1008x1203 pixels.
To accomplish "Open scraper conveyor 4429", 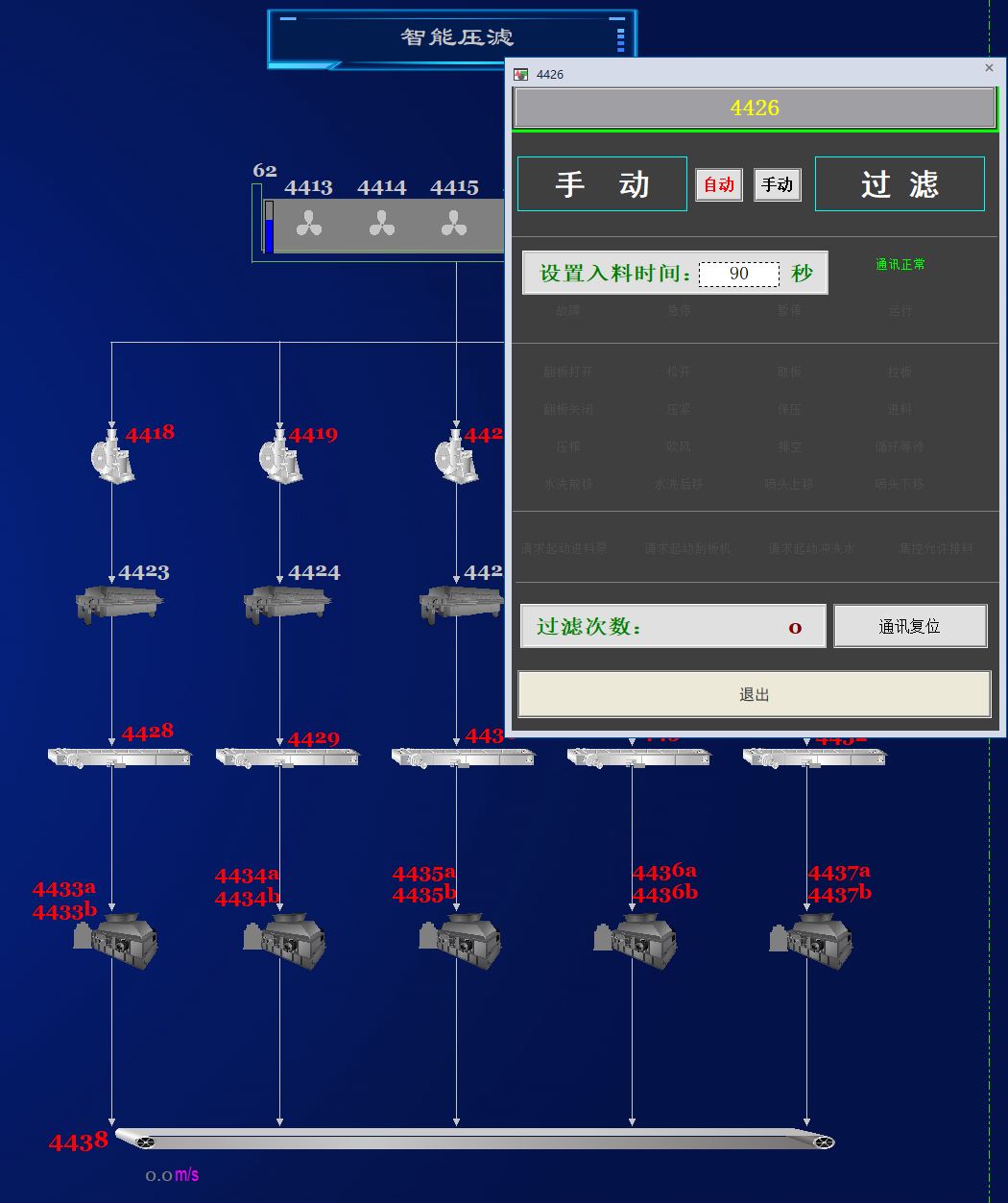I will [287, 758].
